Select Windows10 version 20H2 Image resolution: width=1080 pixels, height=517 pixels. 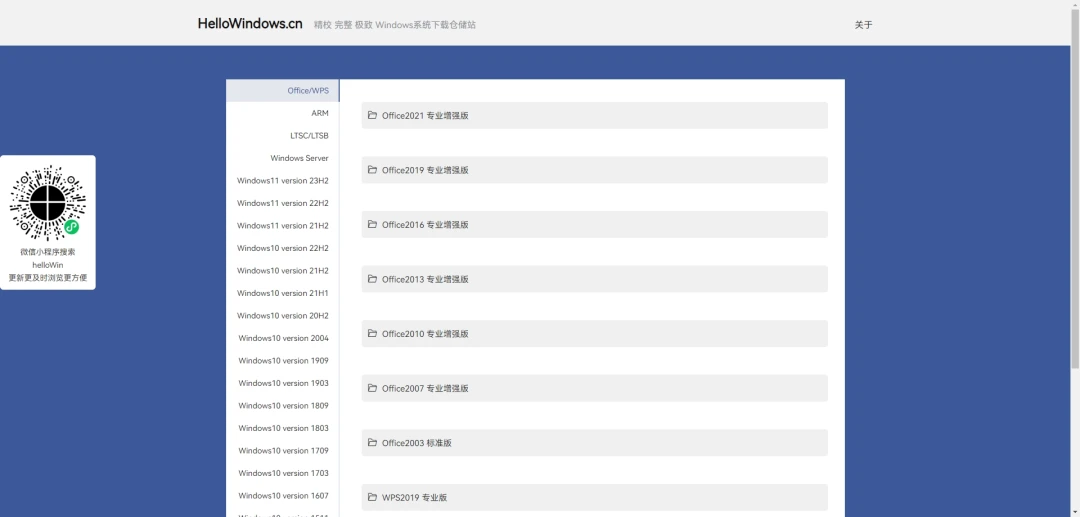(x=282, y=315)
